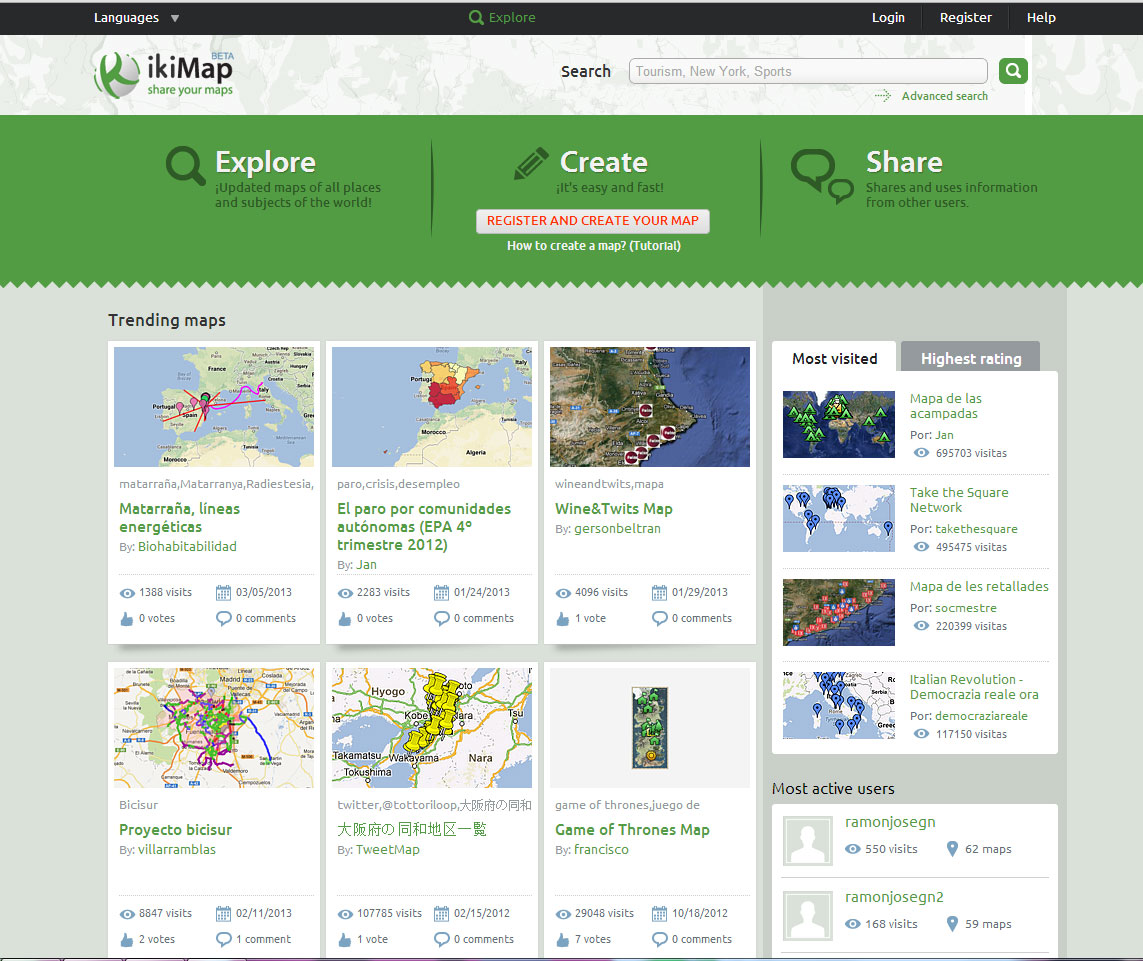Open How to create a map tutorial

593,246
